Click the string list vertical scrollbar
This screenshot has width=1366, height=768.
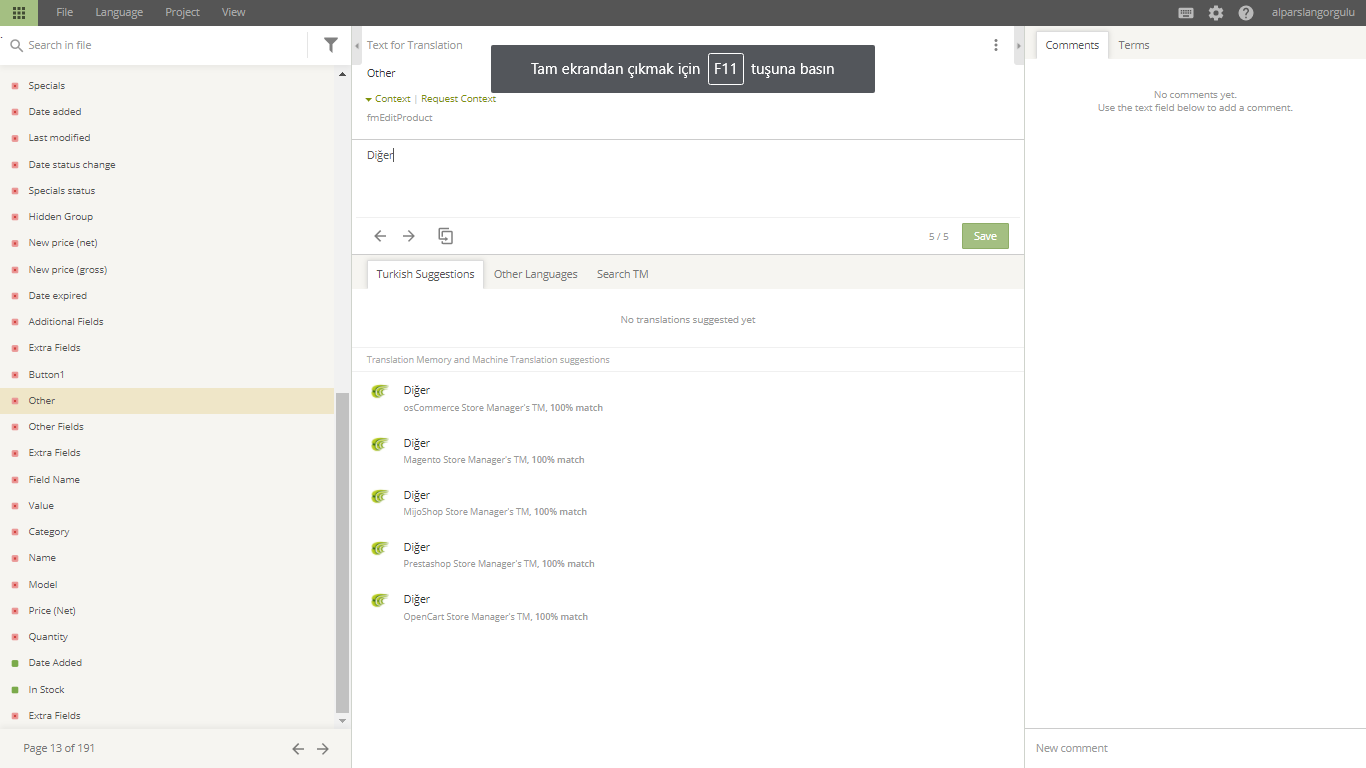point(342,550)
